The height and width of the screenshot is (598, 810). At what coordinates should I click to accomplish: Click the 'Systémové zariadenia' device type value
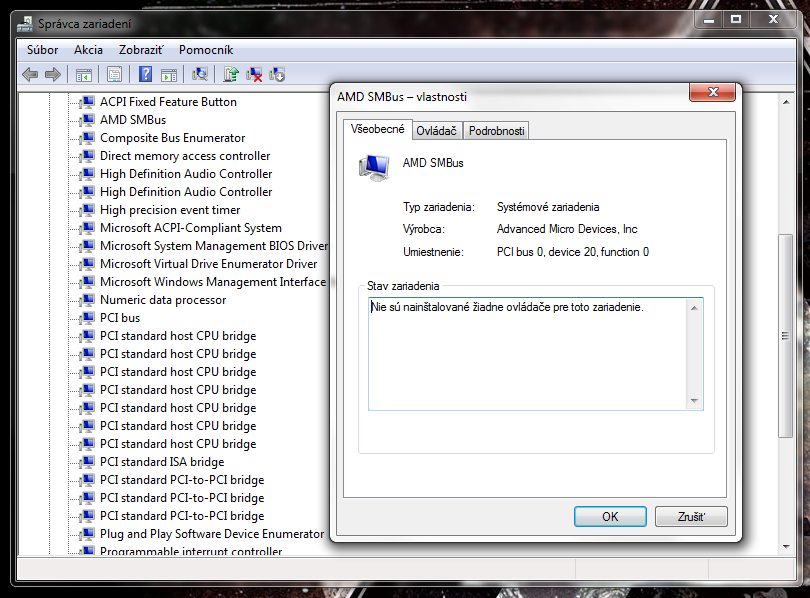coord(548,207)
